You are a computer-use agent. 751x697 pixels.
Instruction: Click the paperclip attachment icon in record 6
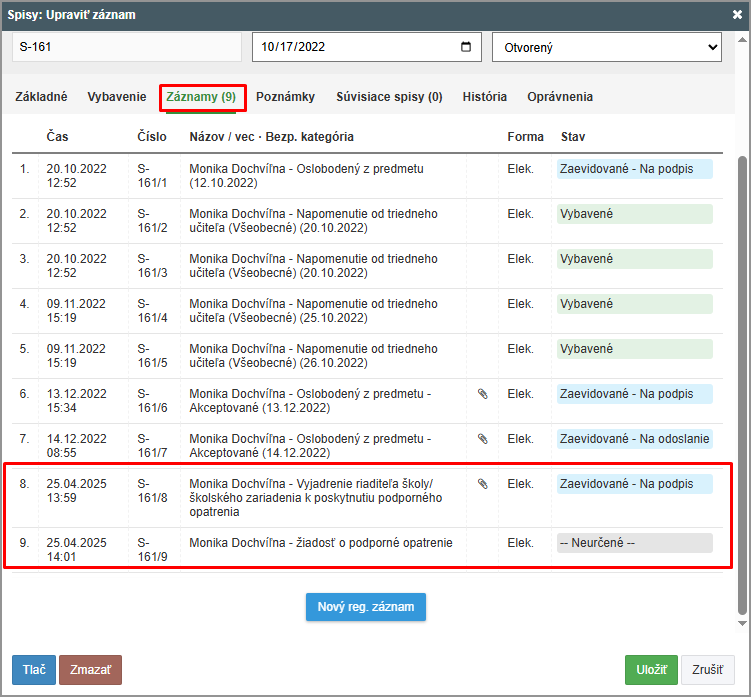click(x=483, y=395)
